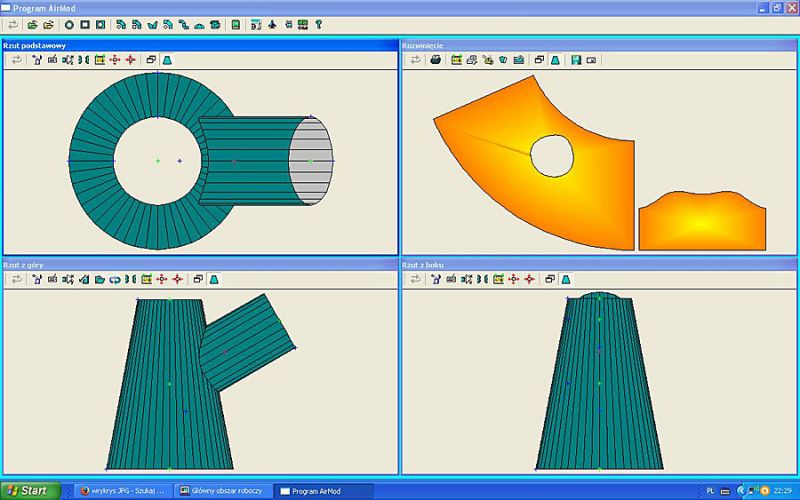Click the cascade windows icon in Rzut z góry
The image size is (800, 500).
198,279
